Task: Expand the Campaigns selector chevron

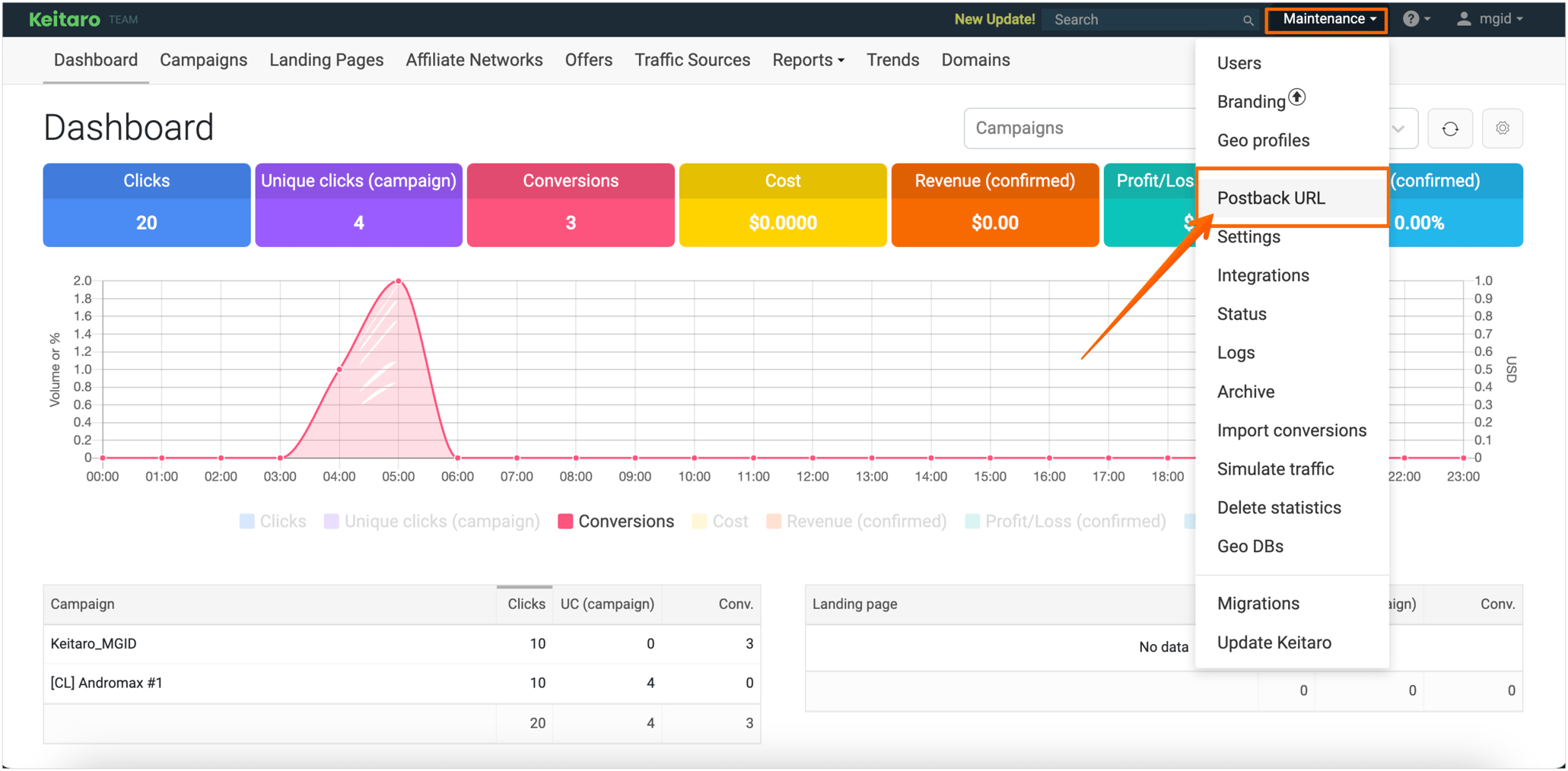Action: (1398, 128)
